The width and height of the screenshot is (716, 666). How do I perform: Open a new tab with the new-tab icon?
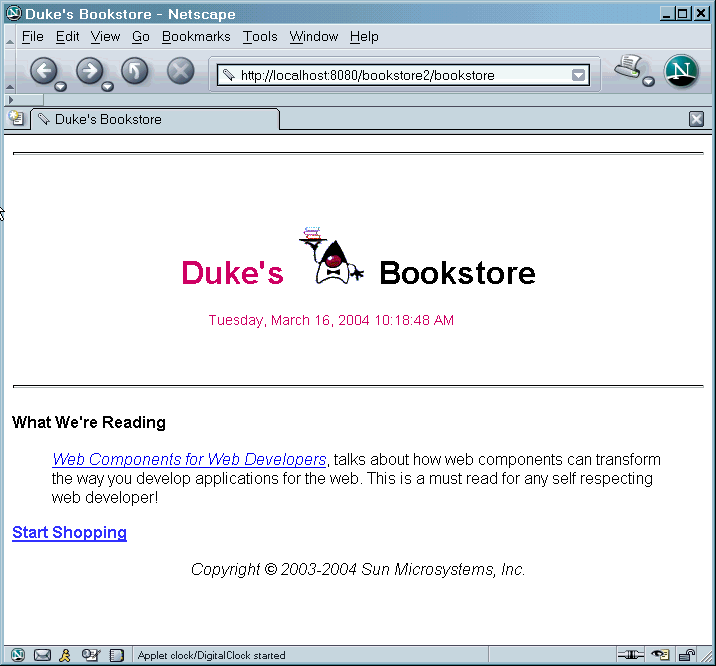[x=16, y=118]
